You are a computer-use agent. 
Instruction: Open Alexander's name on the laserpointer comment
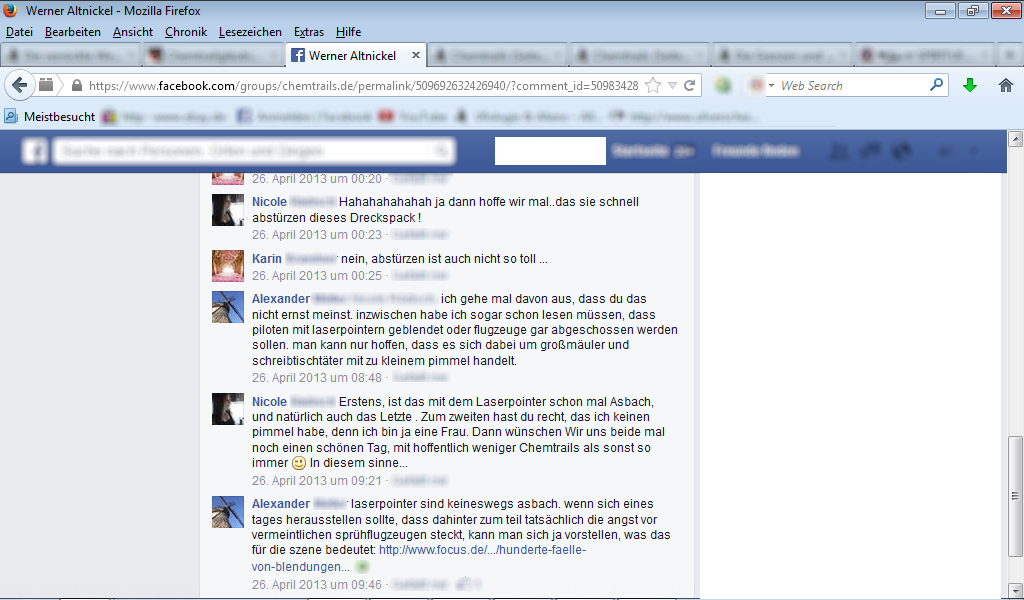[281, 504]
